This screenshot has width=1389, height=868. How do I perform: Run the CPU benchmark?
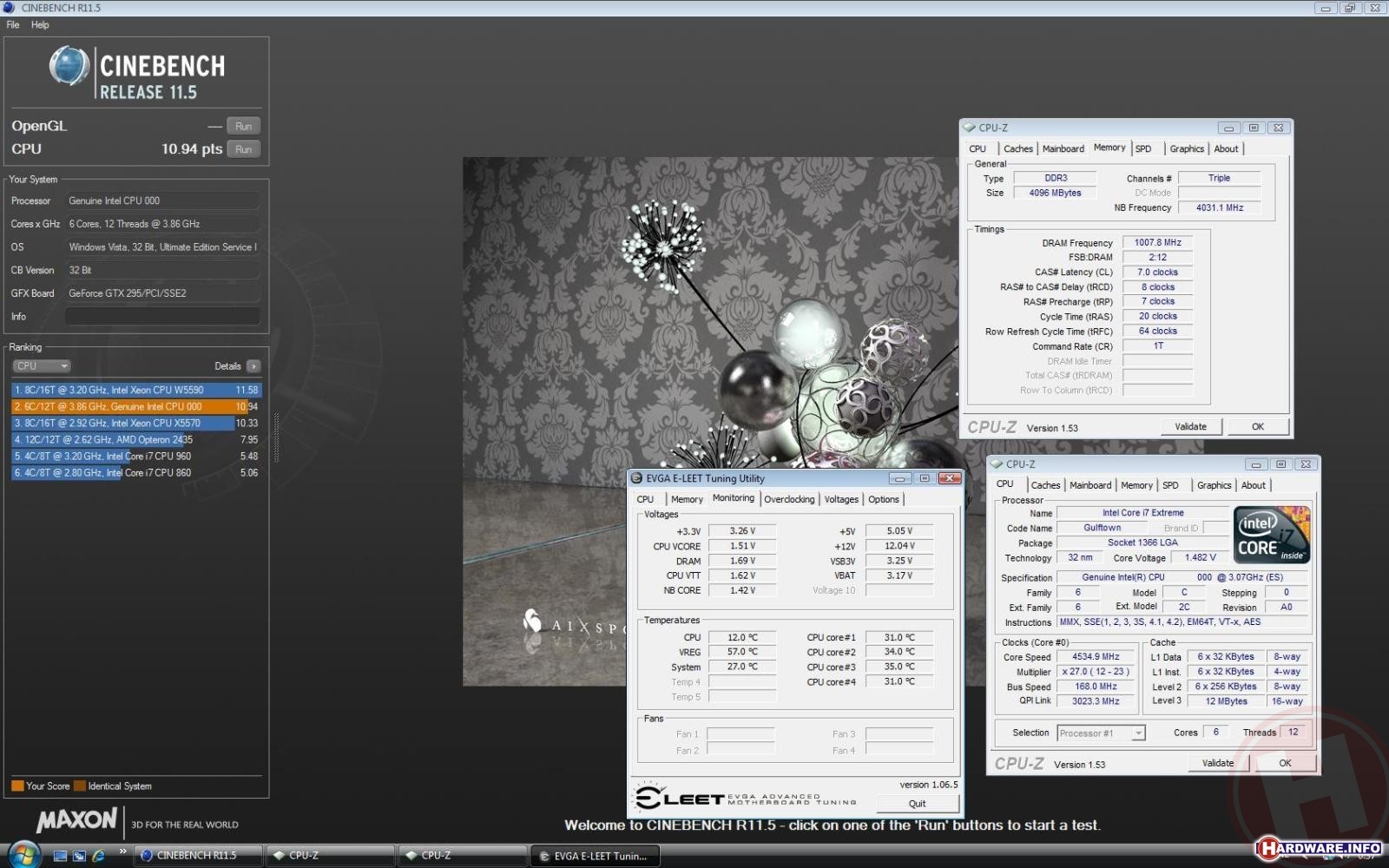click(244, 149)
